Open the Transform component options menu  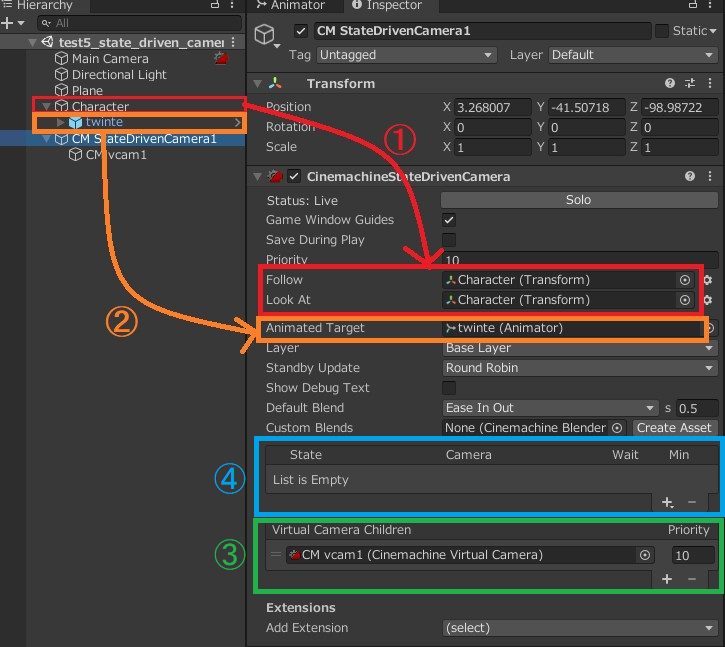pyautogui.click(x=710, y=83)
